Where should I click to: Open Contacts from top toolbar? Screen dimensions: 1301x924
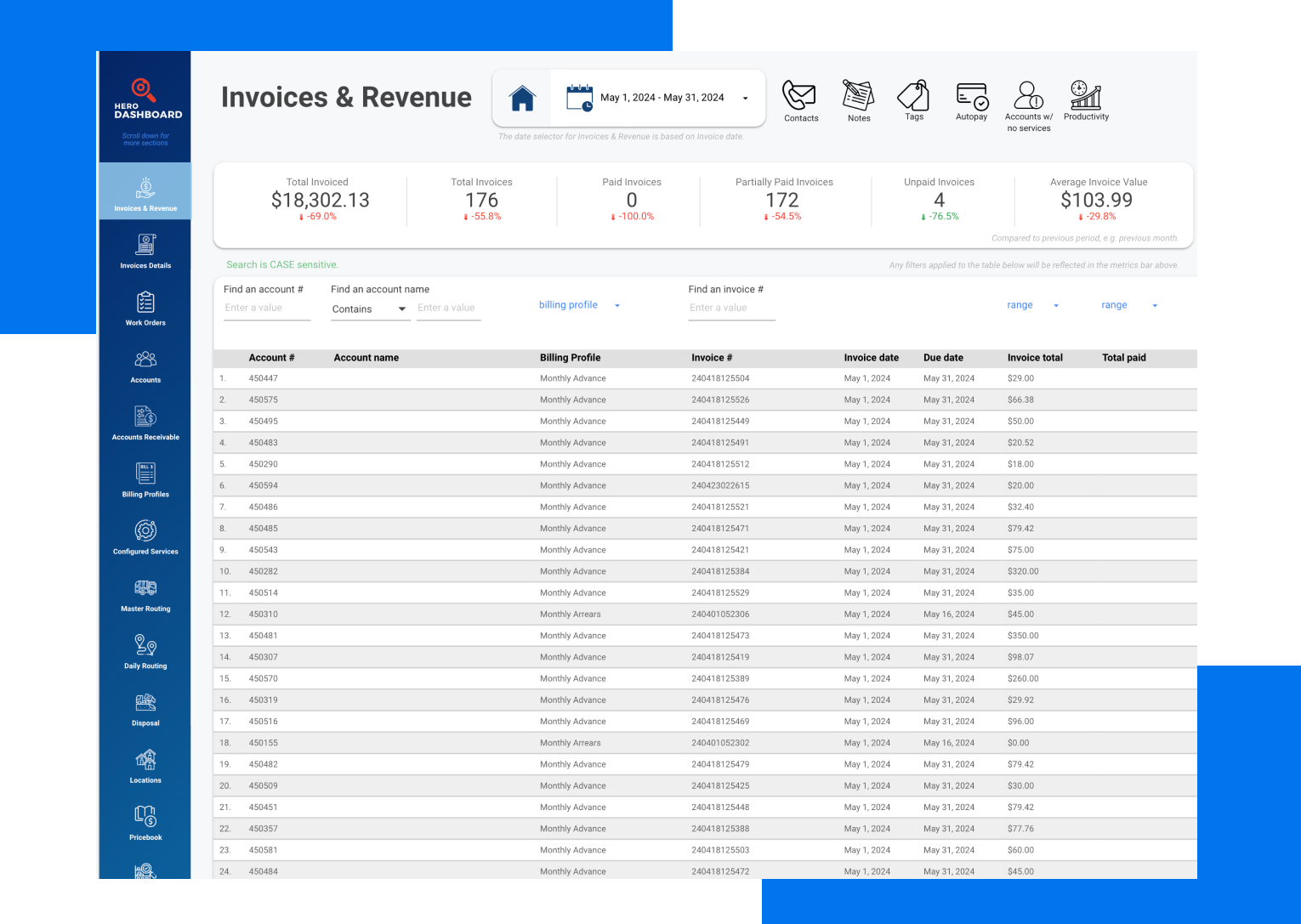pos(800,101)
